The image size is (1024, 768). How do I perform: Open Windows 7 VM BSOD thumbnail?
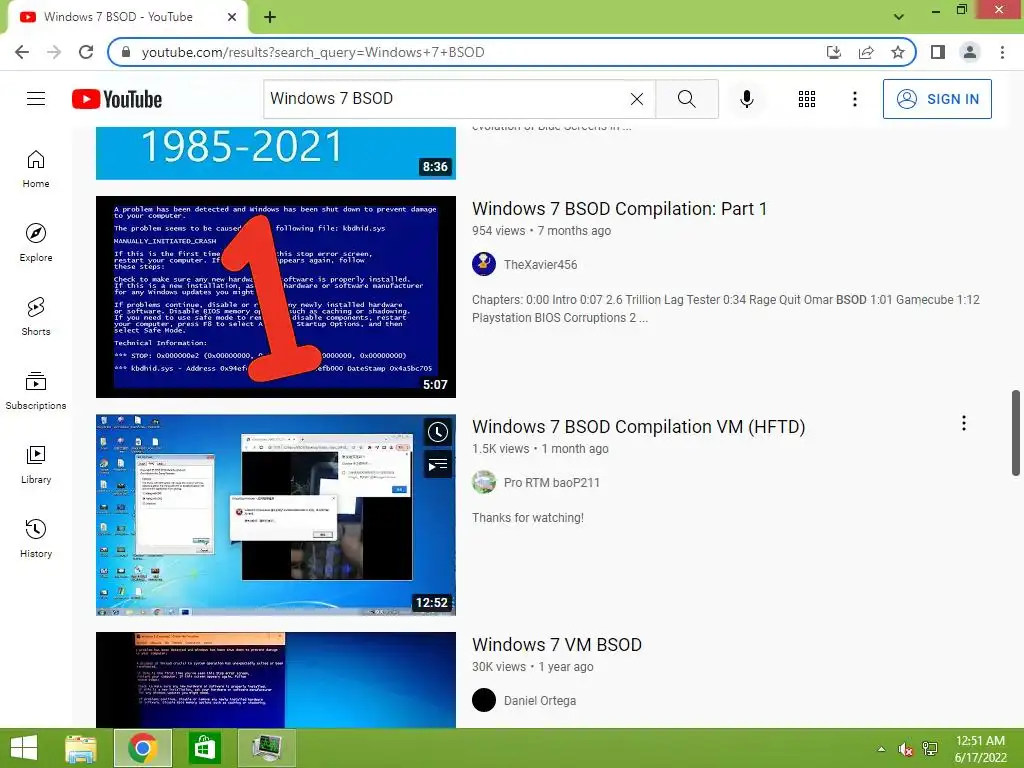coord(276,680)
